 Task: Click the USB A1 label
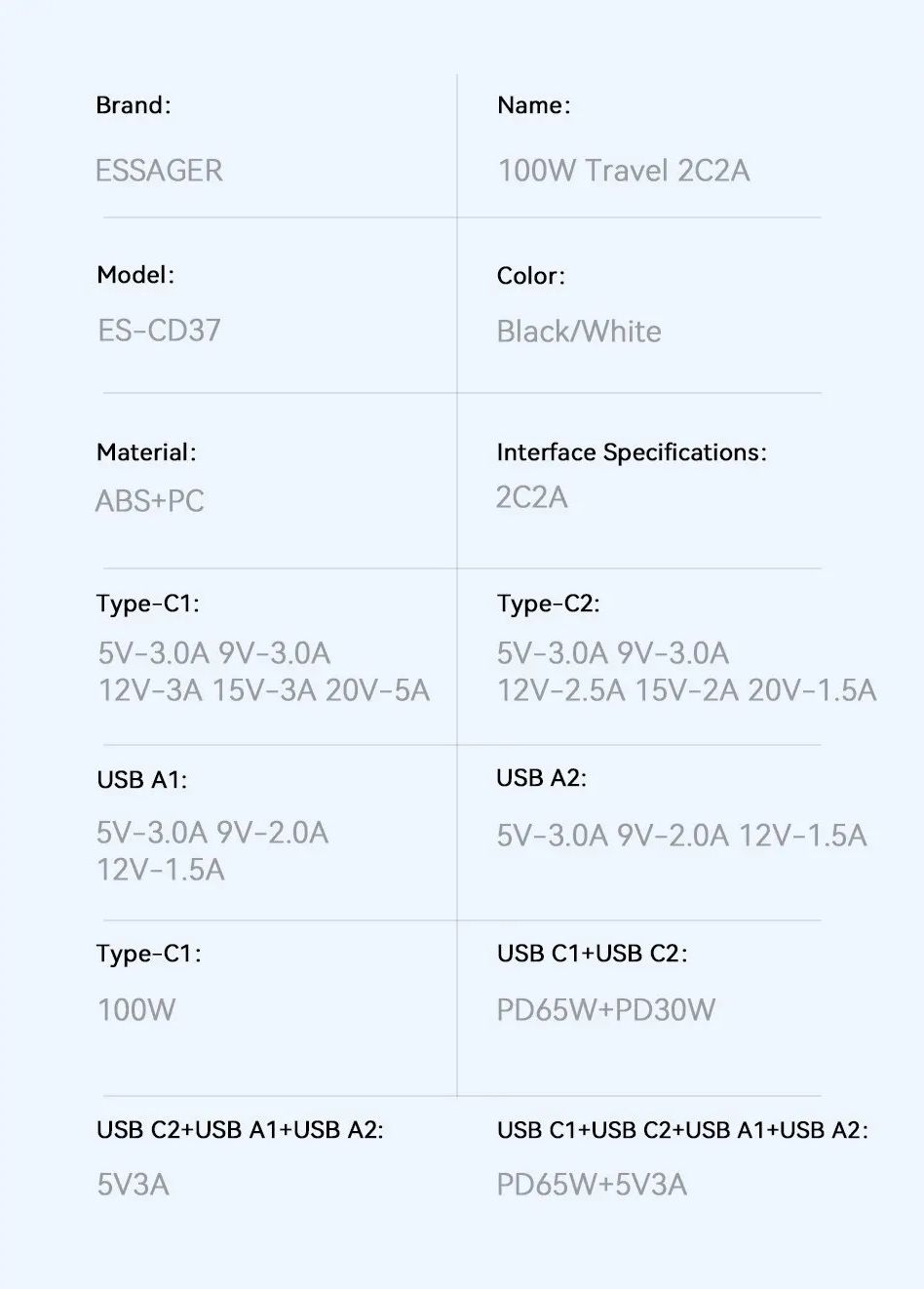(141, 780)
